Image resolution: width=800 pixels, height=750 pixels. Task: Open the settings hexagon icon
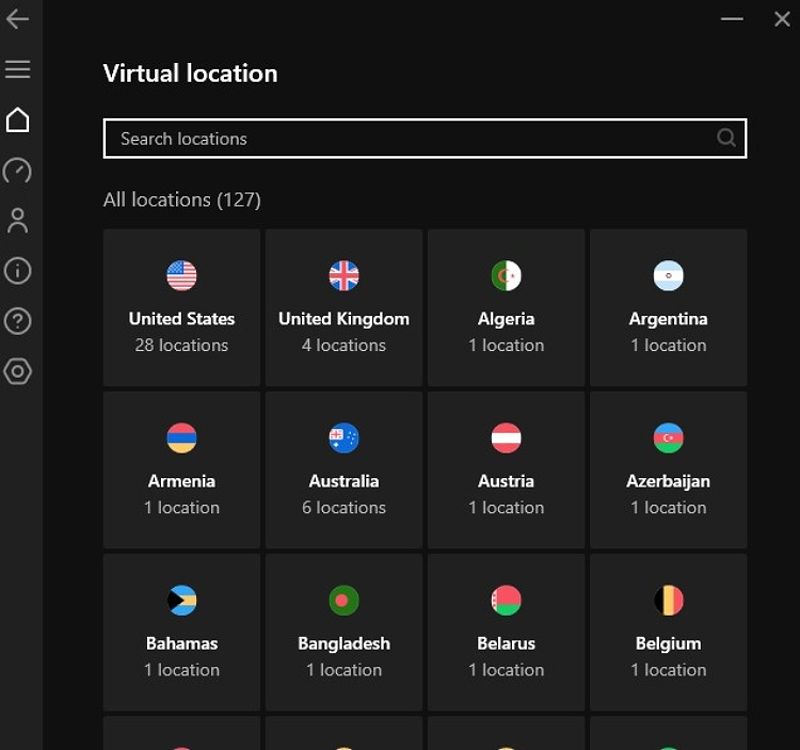tap(17, 371)
